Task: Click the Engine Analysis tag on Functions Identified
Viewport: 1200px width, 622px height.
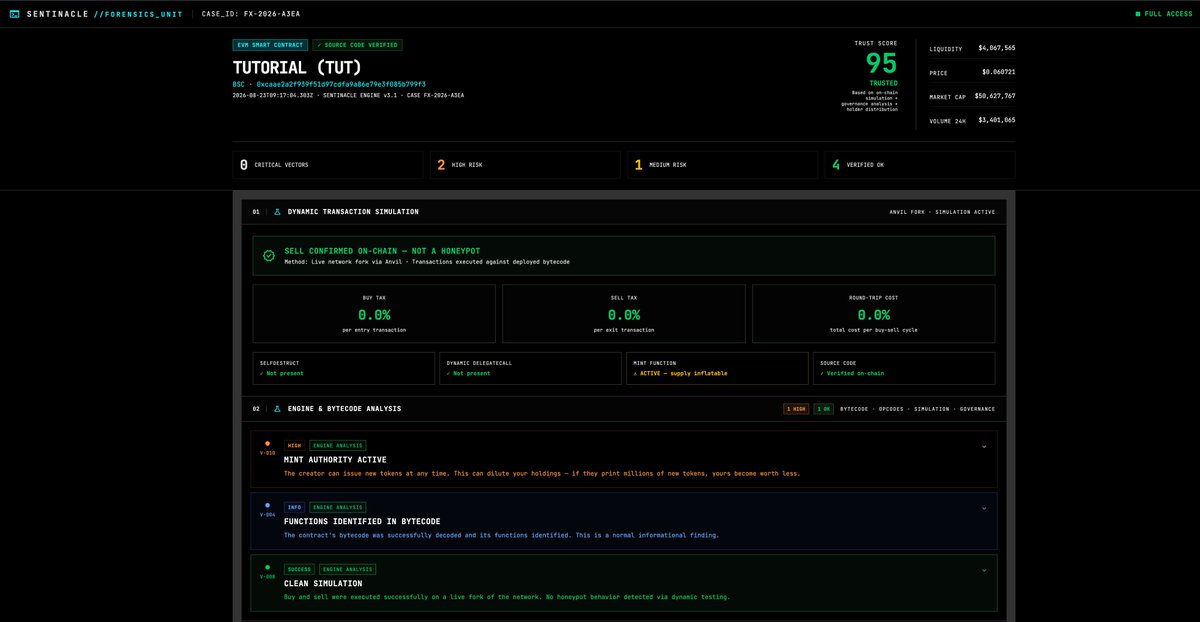Action: [338, 508]
